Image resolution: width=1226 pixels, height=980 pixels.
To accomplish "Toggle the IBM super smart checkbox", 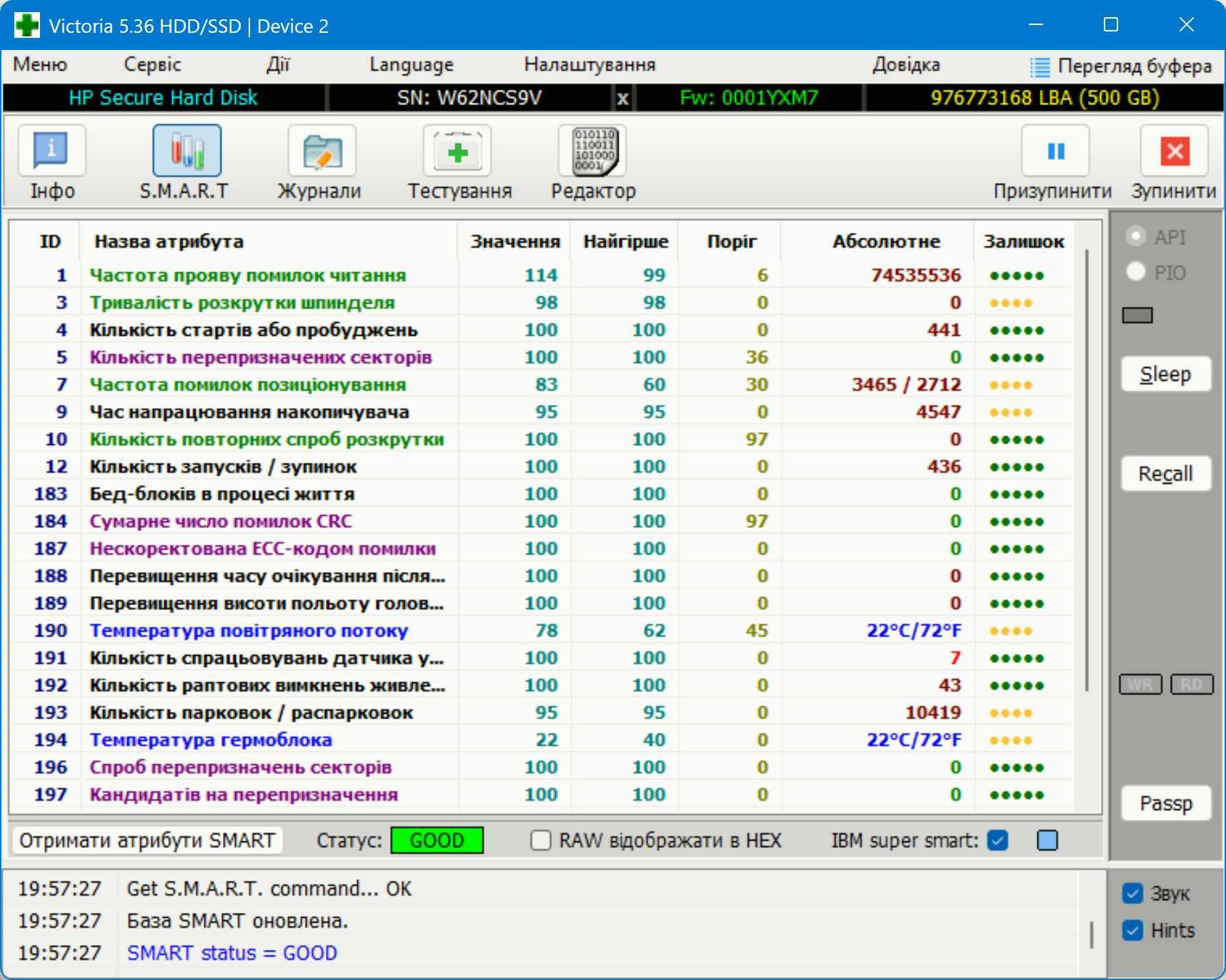I will [x=997, y=840].
